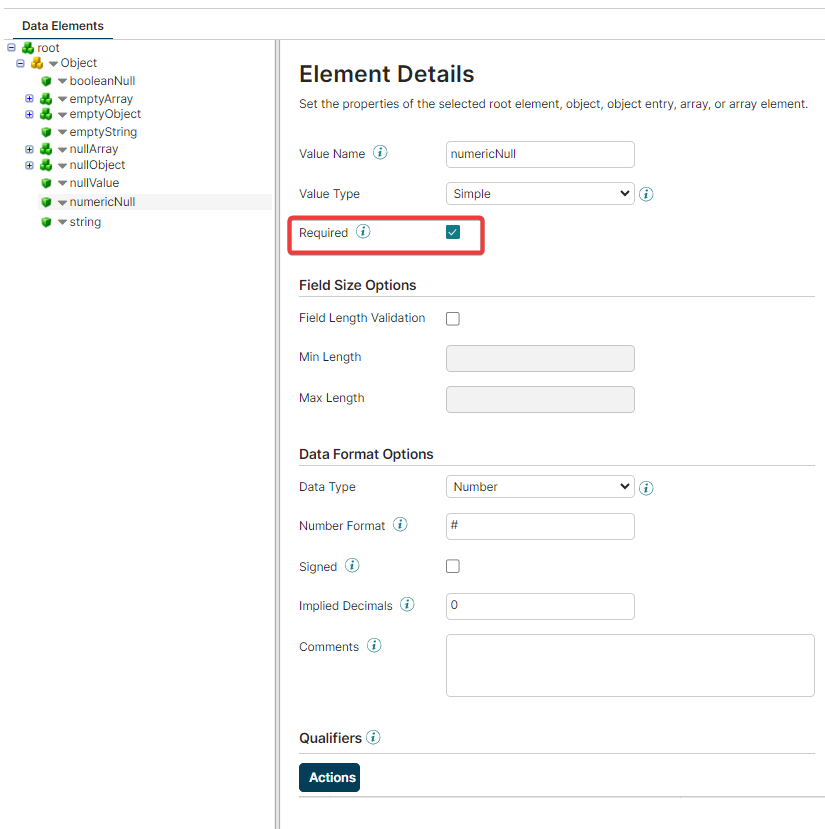Click the Actions button
The height and width of the screenshot is (829, 825).
click(329, 777)
